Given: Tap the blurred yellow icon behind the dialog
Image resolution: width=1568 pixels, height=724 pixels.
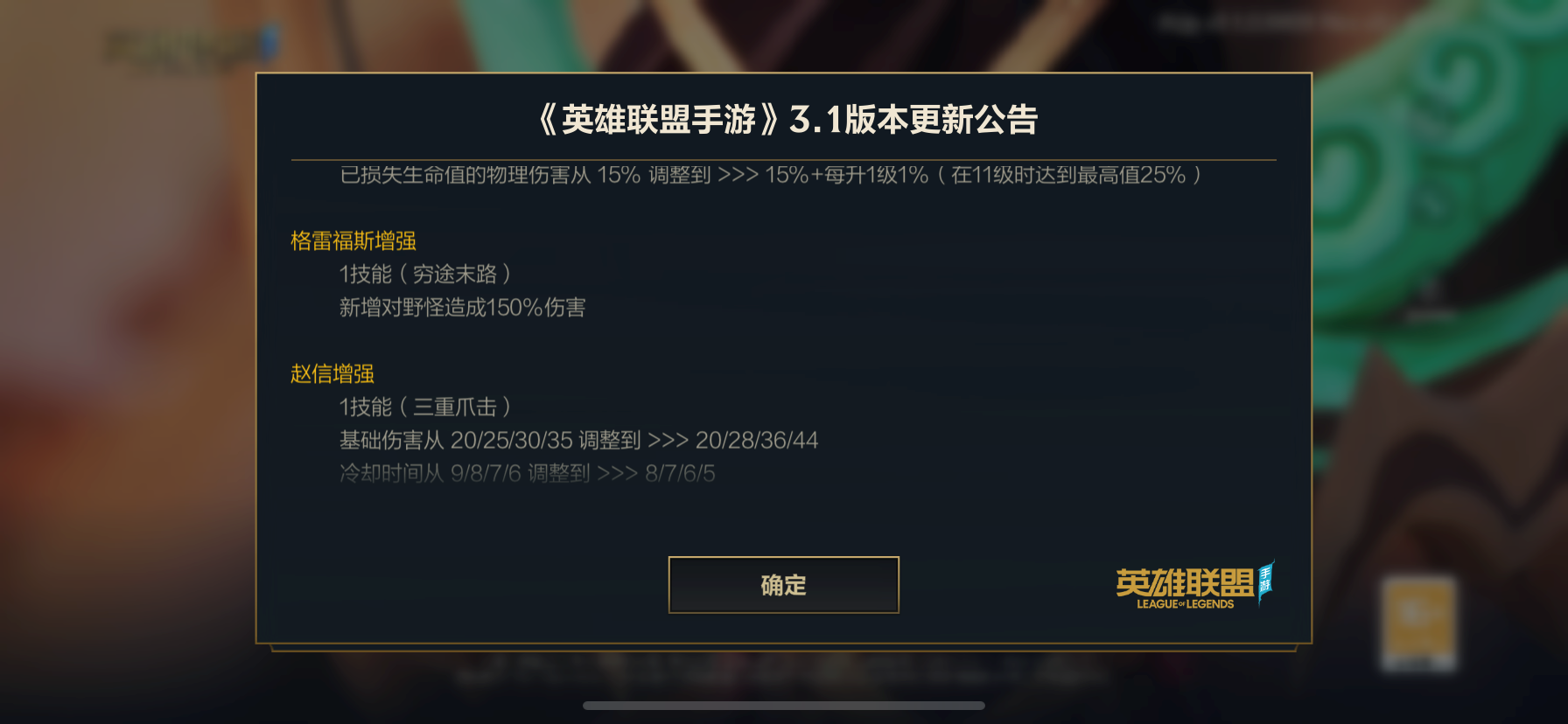Looking at the screenshot, I should coord(1418,623).
